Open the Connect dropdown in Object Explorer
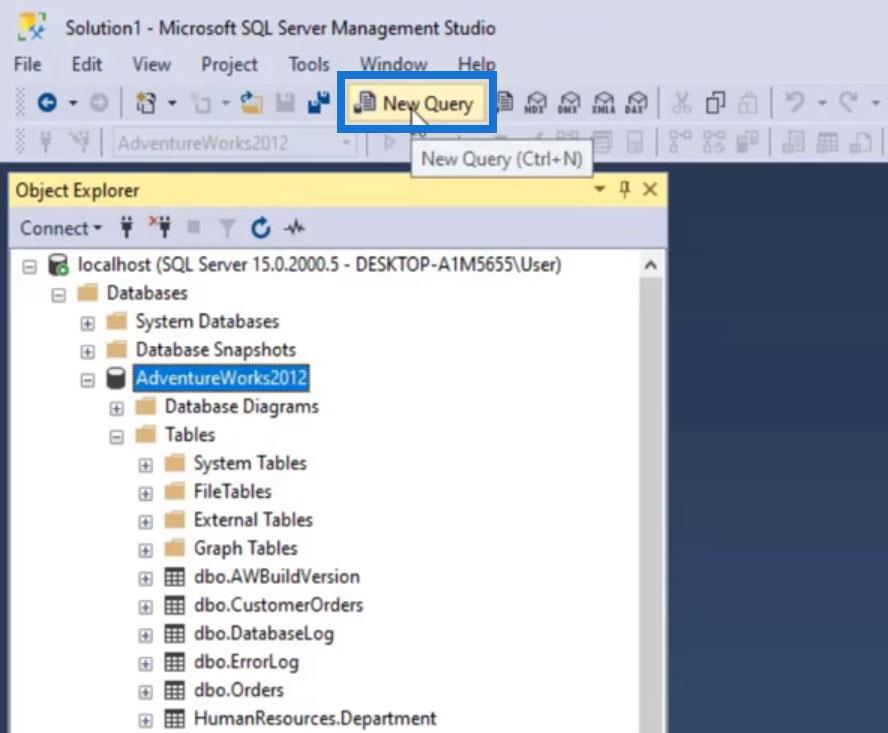The image size is (888, 733). (x=61, y=228)
